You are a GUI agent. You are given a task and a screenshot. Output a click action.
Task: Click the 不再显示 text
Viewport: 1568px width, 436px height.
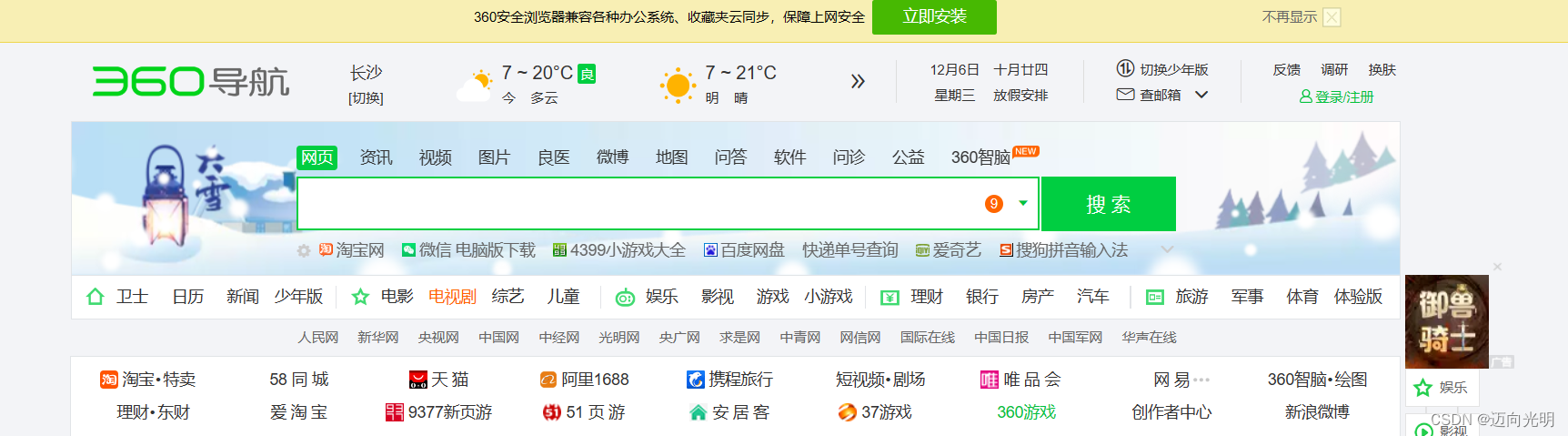(1289, 17)
